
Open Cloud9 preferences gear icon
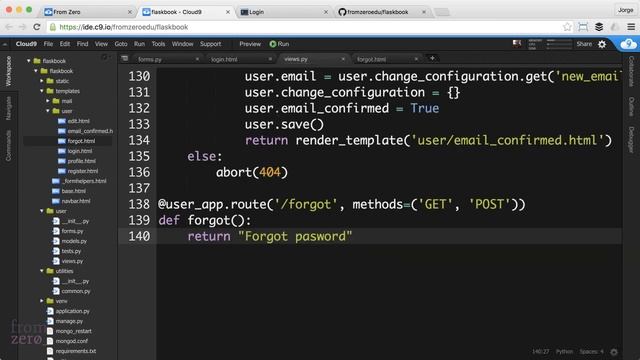coord(602,44)
